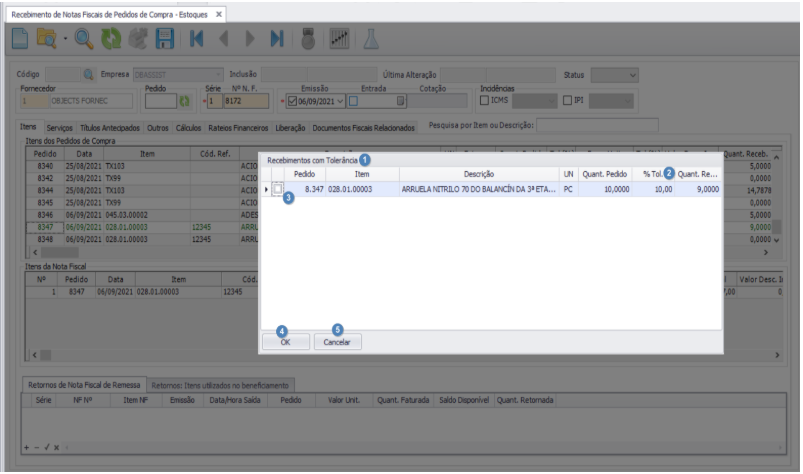Screen dimensions: 803x474
Task: Click the magnifier search icon in toolbar
Action: click(83, 40)
